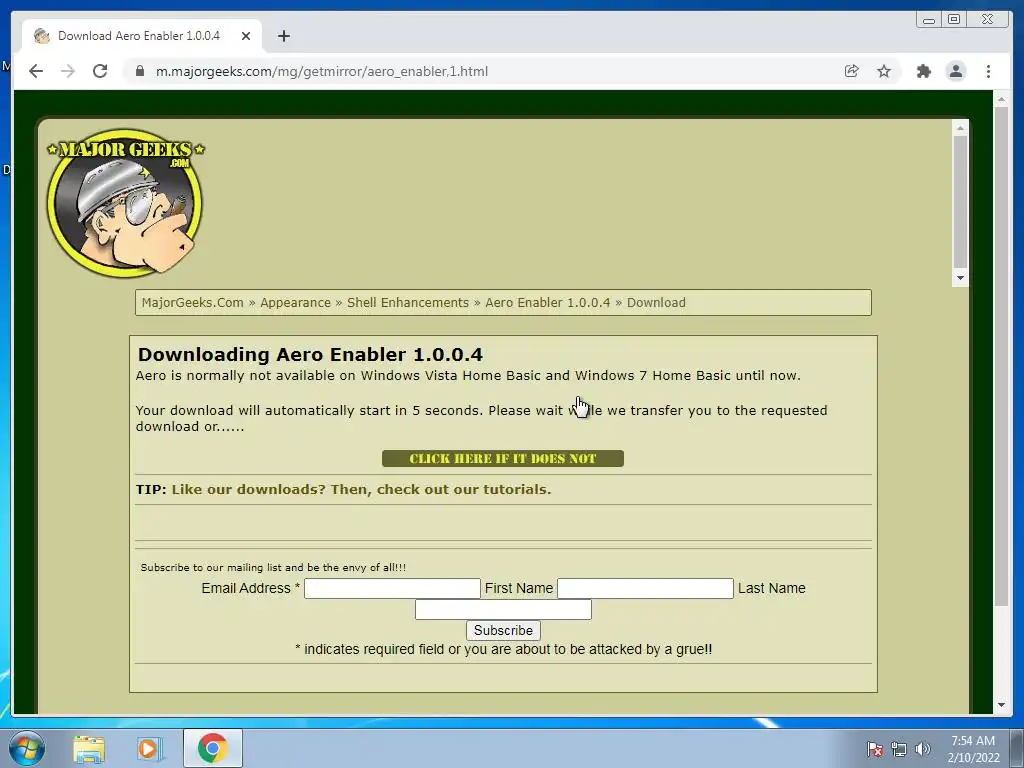
Task: Bookmark this page with the star
Action: click(884, 71)
